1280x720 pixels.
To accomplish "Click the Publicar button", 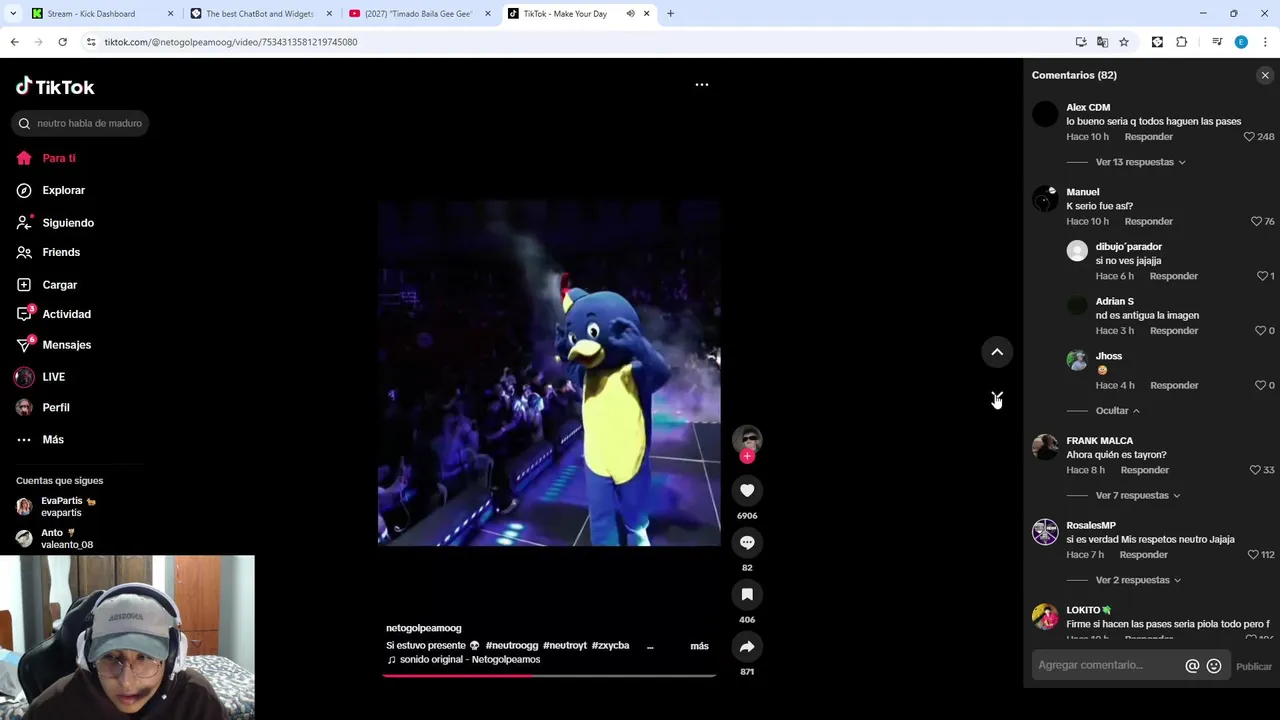I will tap(1254, 667).
